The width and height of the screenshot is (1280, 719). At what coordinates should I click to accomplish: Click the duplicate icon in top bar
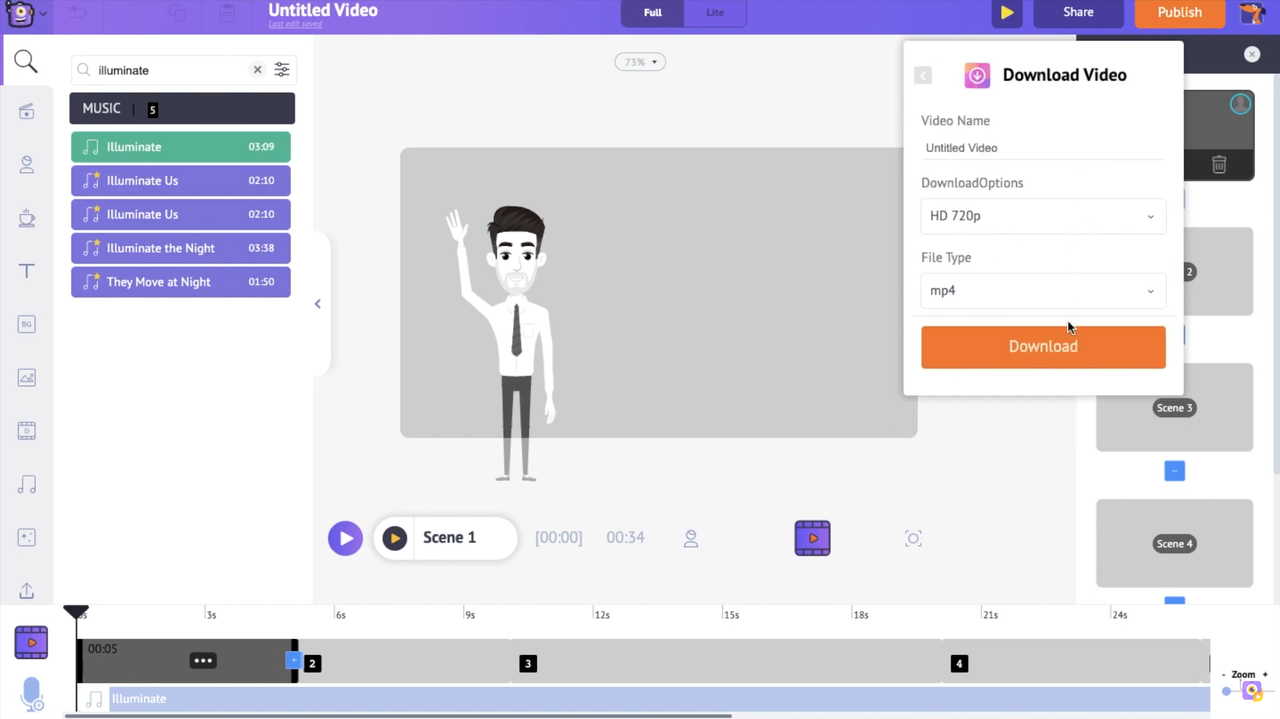point(177,13)
